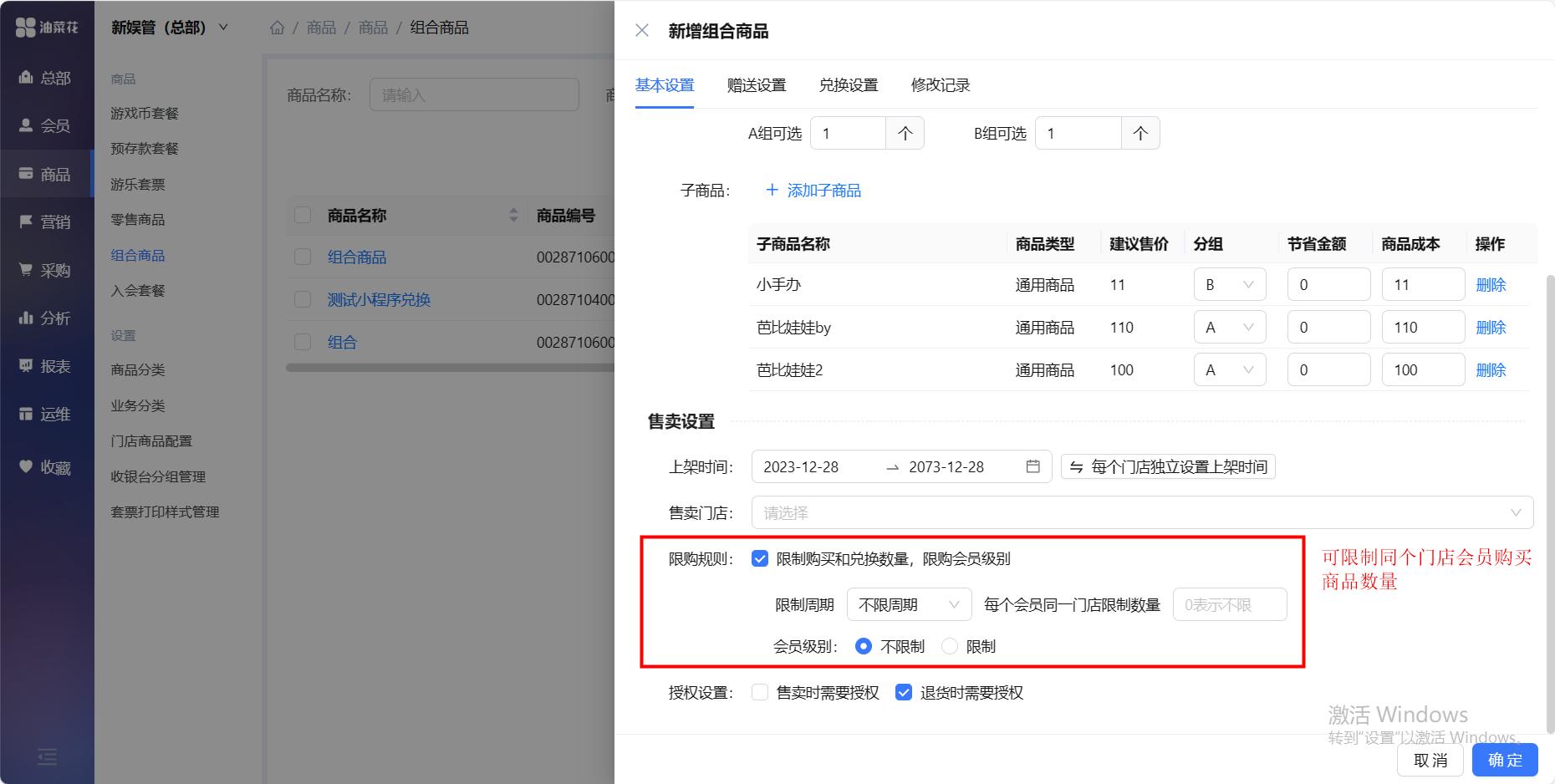
Task: Switch to the 基本设置 tab
Action: (665, 85)
